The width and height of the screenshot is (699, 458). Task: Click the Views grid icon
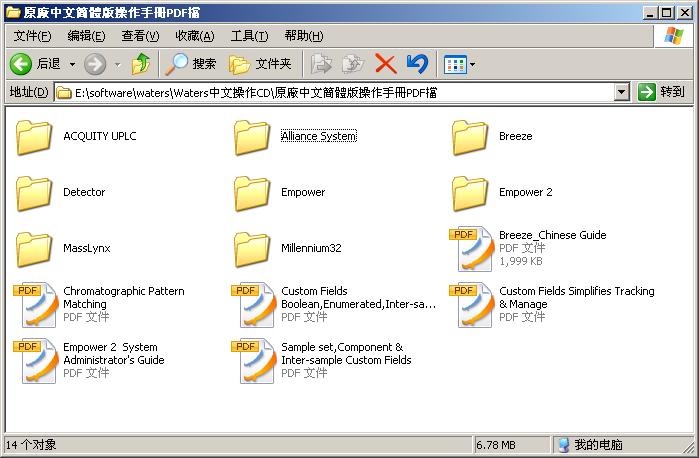(x=455, y=65)
